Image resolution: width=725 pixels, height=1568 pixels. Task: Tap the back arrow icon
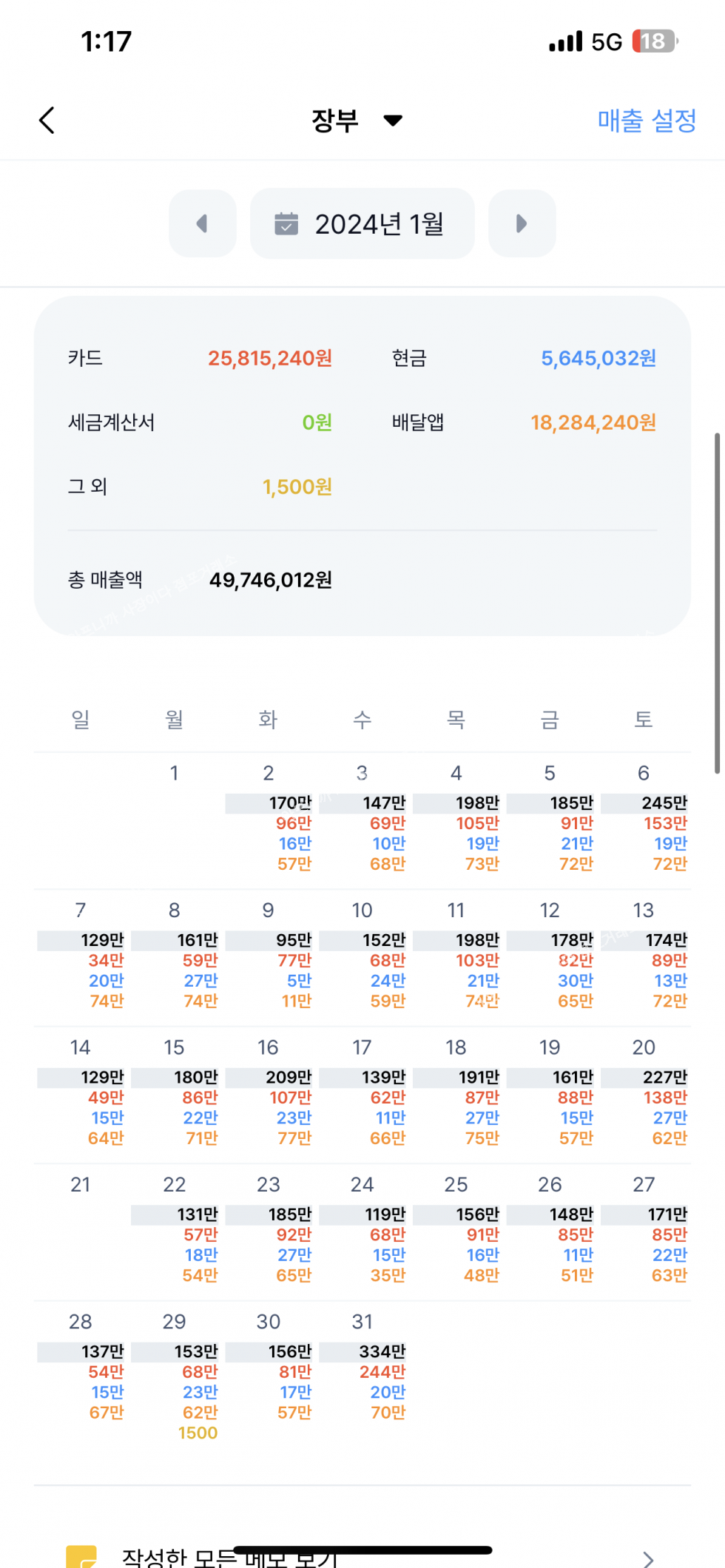47,121
